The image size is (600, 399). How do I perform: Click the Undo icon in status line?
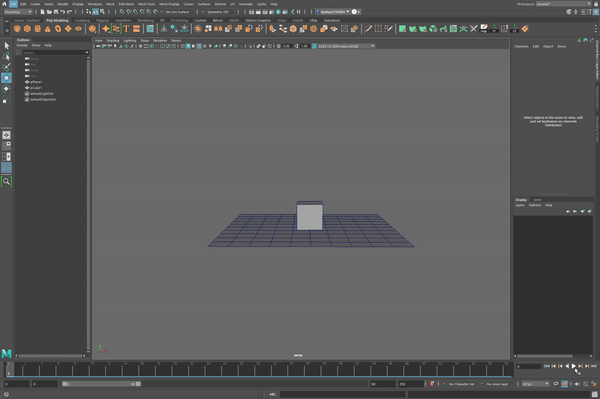click(x=62, y=12)
